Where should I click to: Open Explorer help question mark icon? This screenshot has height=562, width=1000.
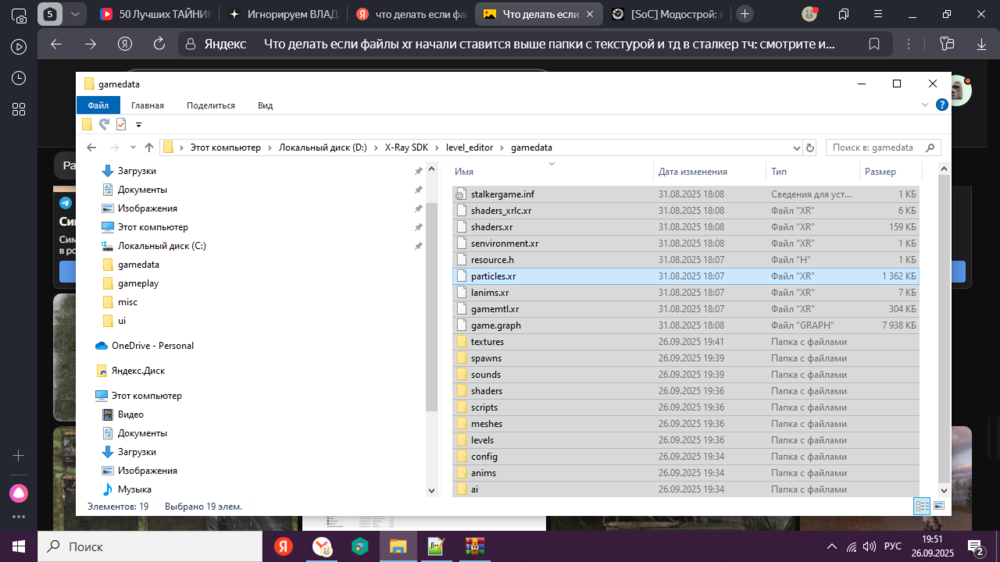coord(943,105)
